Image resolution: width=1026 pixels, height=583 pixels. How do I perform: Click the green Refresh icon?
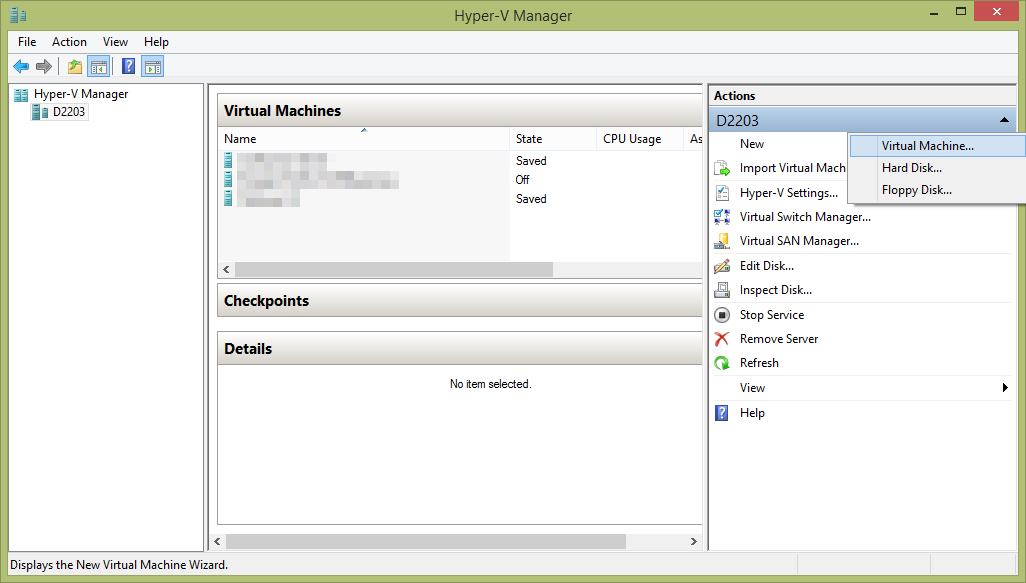[722, 363]
